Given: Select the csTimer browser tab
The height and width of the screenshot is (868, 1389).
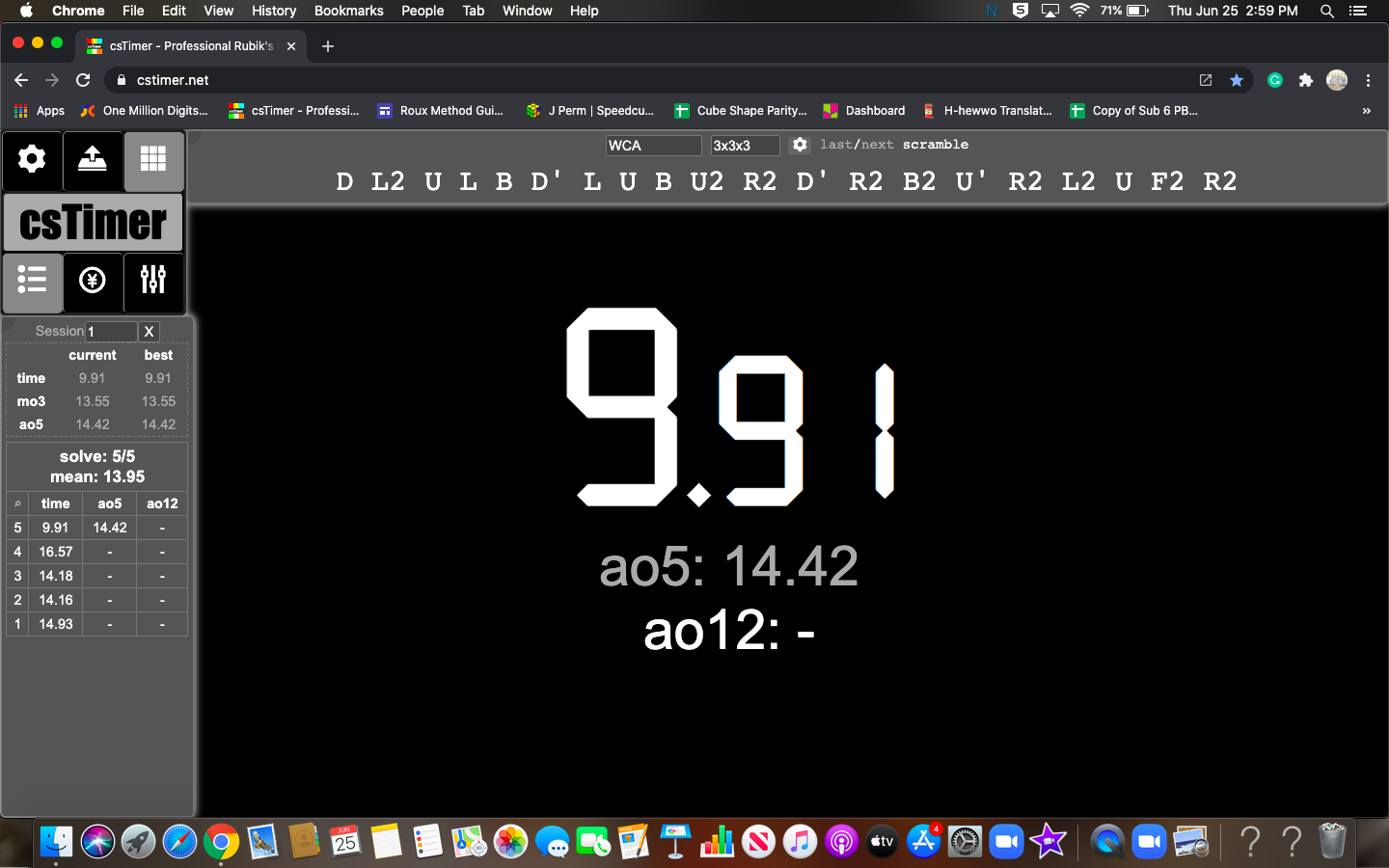Looking at the screenshot, I should click(191, 45).
